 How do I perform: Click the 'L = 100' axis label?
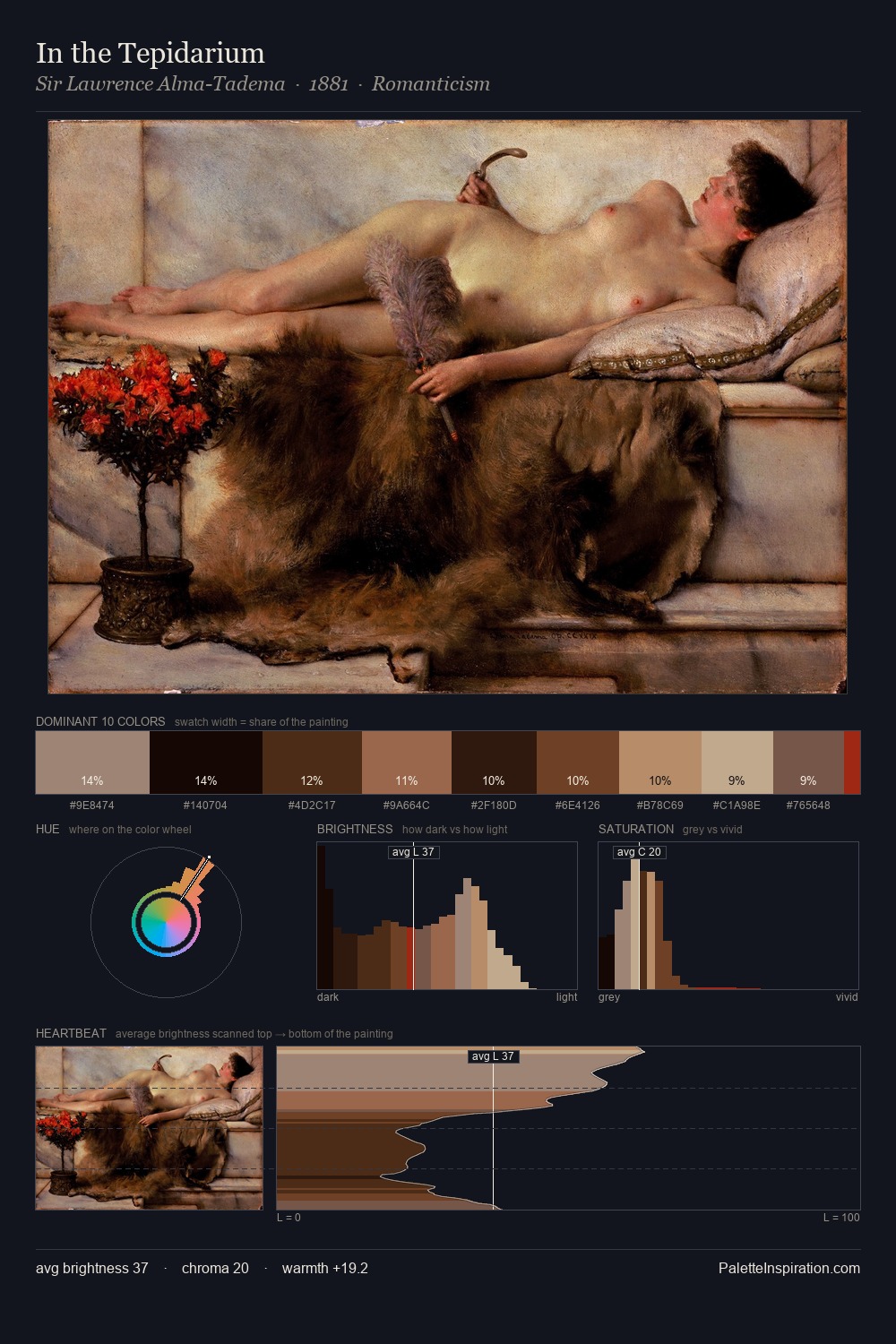click(x=841, y=1218)
